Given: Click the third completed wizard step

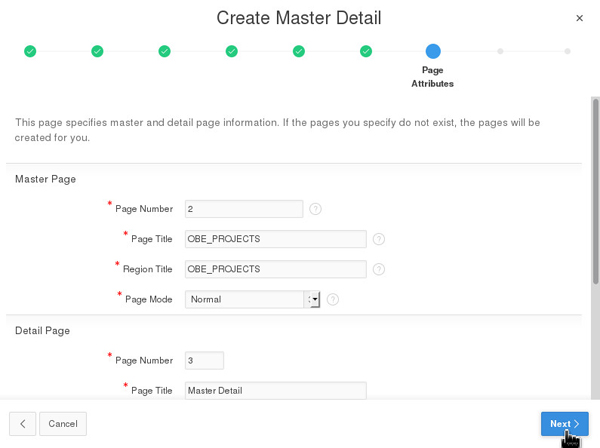Looking at the screenshot, I should pos(164,51).
